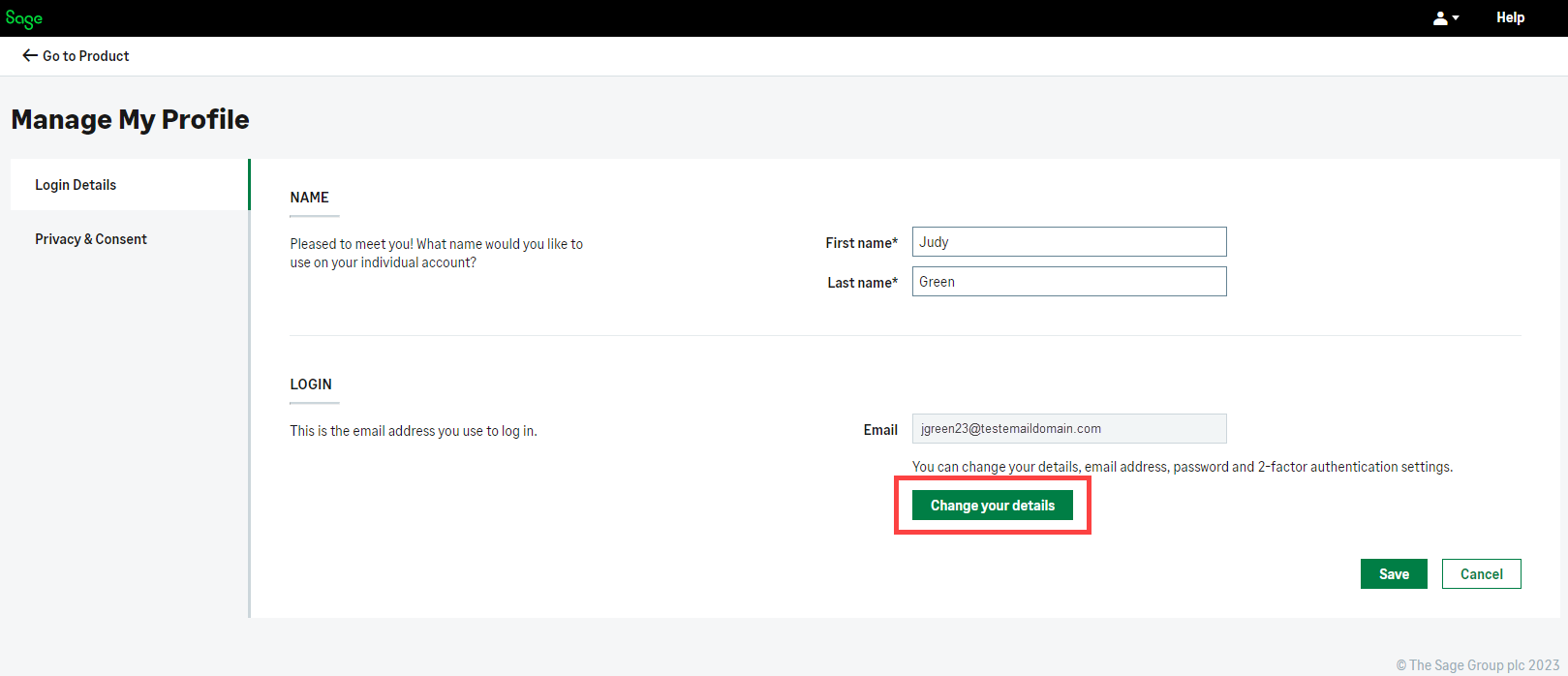This screenshot has height=676, width=1568.
Task: Click into the Last name field
Action: [x=1068, y=282]
